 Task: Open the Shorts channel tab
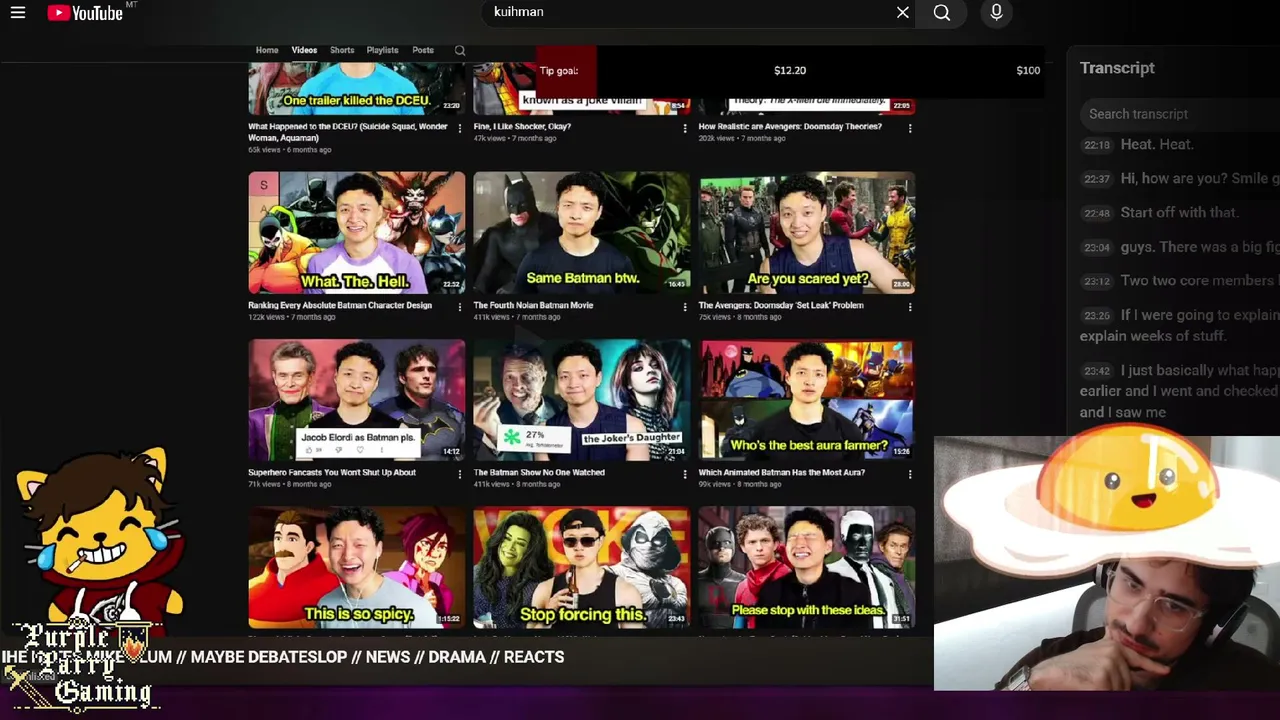(342, 50)
